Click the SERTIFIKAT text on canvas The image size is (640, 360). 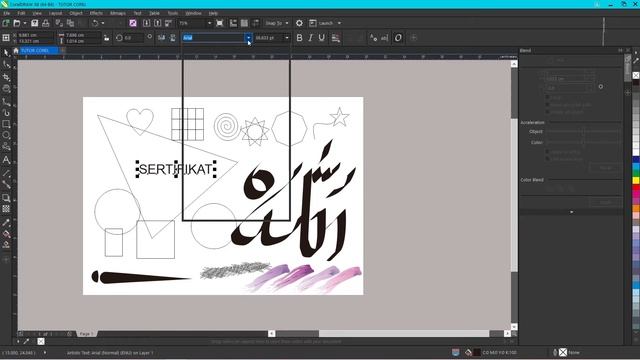pos(176,169)
